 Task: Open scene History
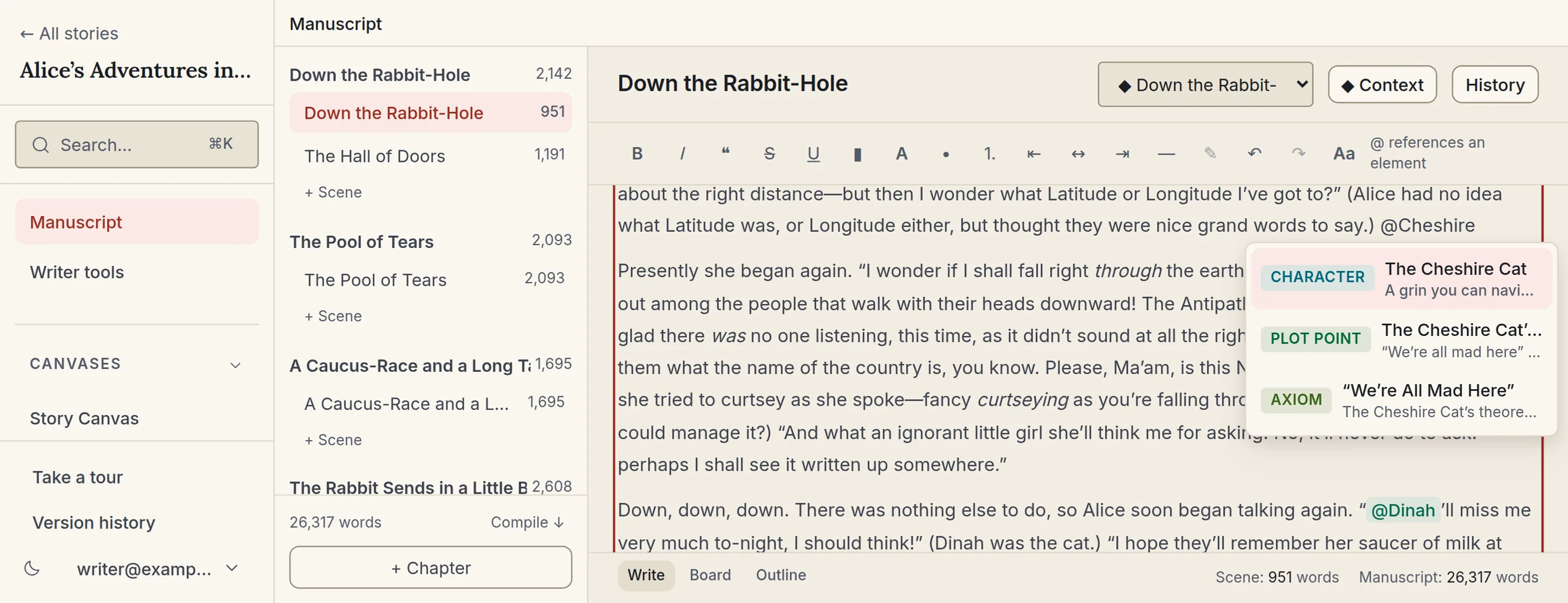(1494, 84)
